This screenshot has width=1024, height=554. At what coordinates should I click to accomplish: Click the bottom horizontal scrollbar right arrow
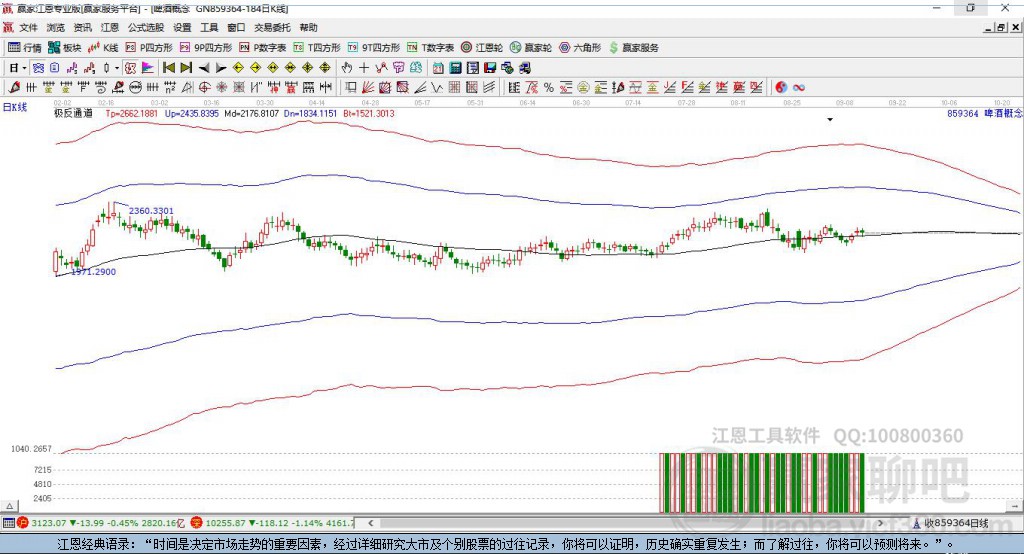pyautogui.click(x=880, y=523)
